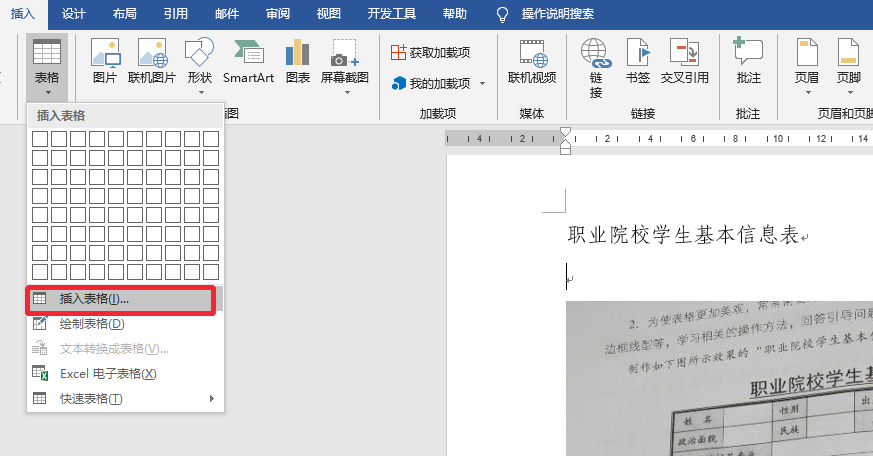Open the 屏幕截图 screenshot menu
Image resolution: width=873 pixels, height=456 pixels.
[345, 66]
